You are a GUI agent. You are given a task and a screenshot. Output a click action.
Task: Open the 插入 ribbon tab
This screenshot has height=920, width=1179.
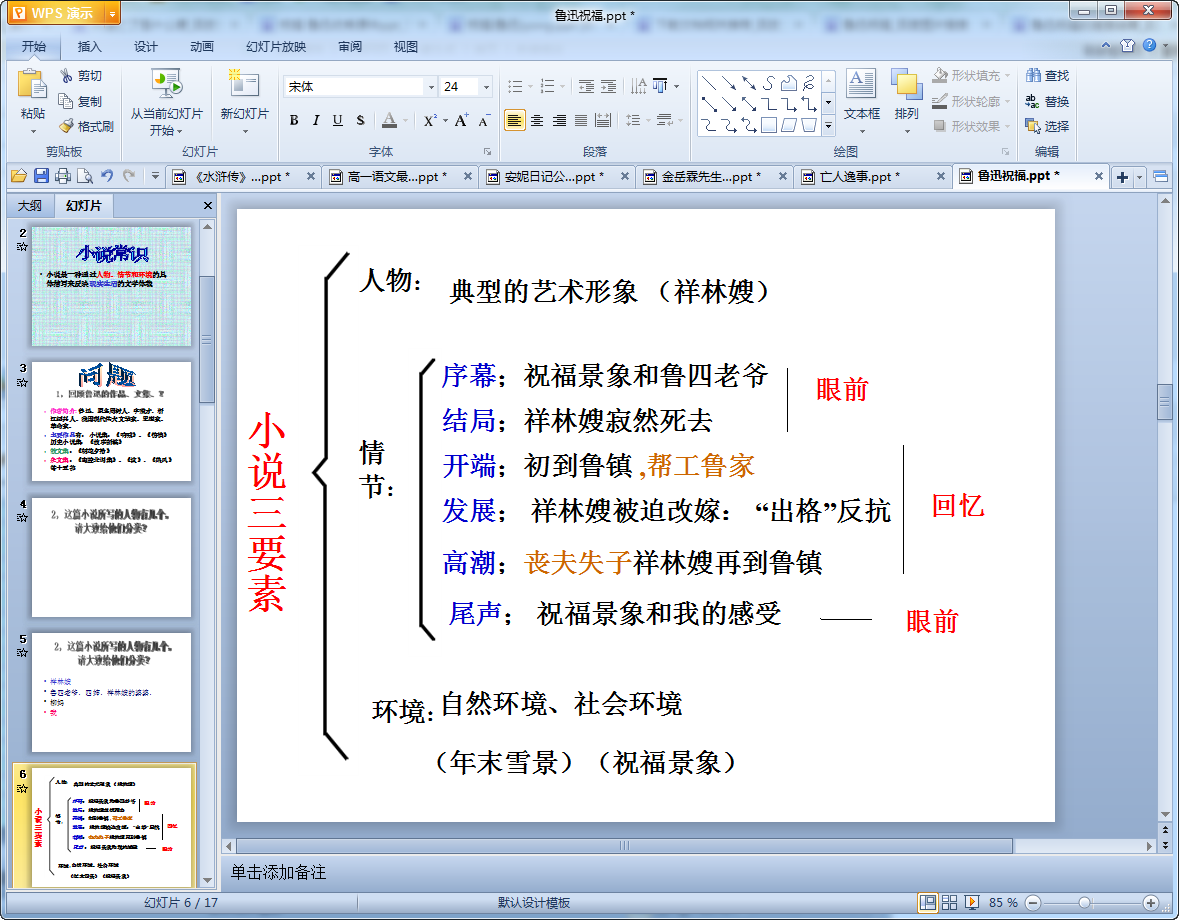click(x=89, y=47)
